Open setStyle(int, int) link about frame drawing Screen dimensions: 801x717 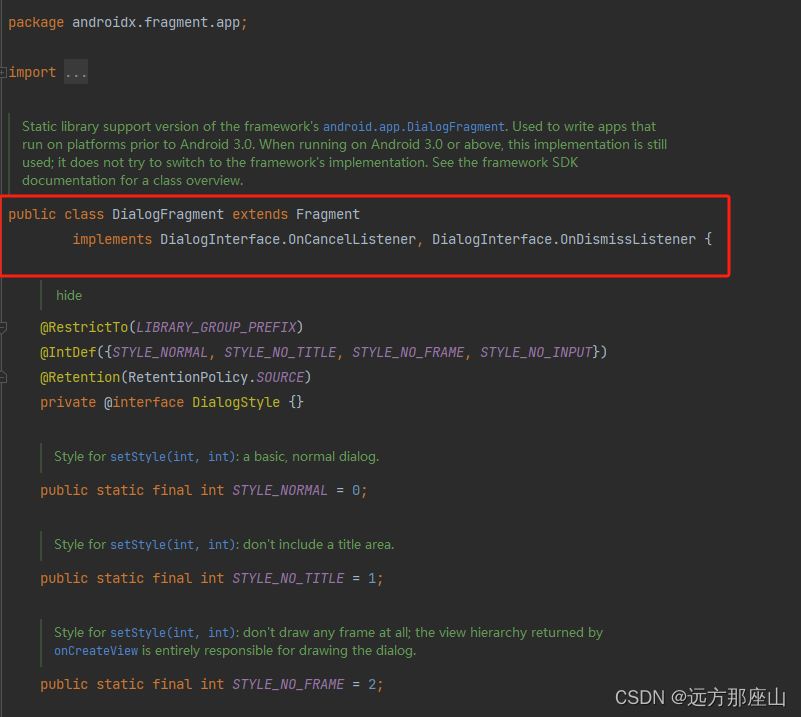pos(172,632)
